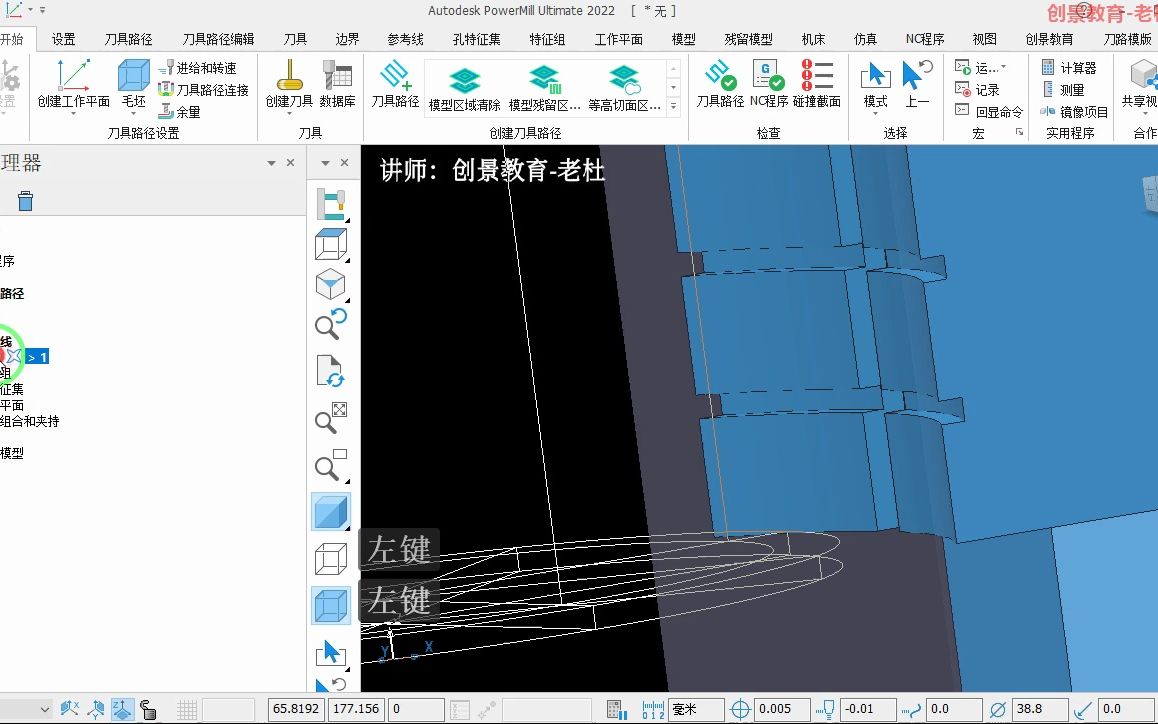The width and height of the screenshot is (1158, 724).
Task: Run the NC程序 verification check
Action: [769, 83]
